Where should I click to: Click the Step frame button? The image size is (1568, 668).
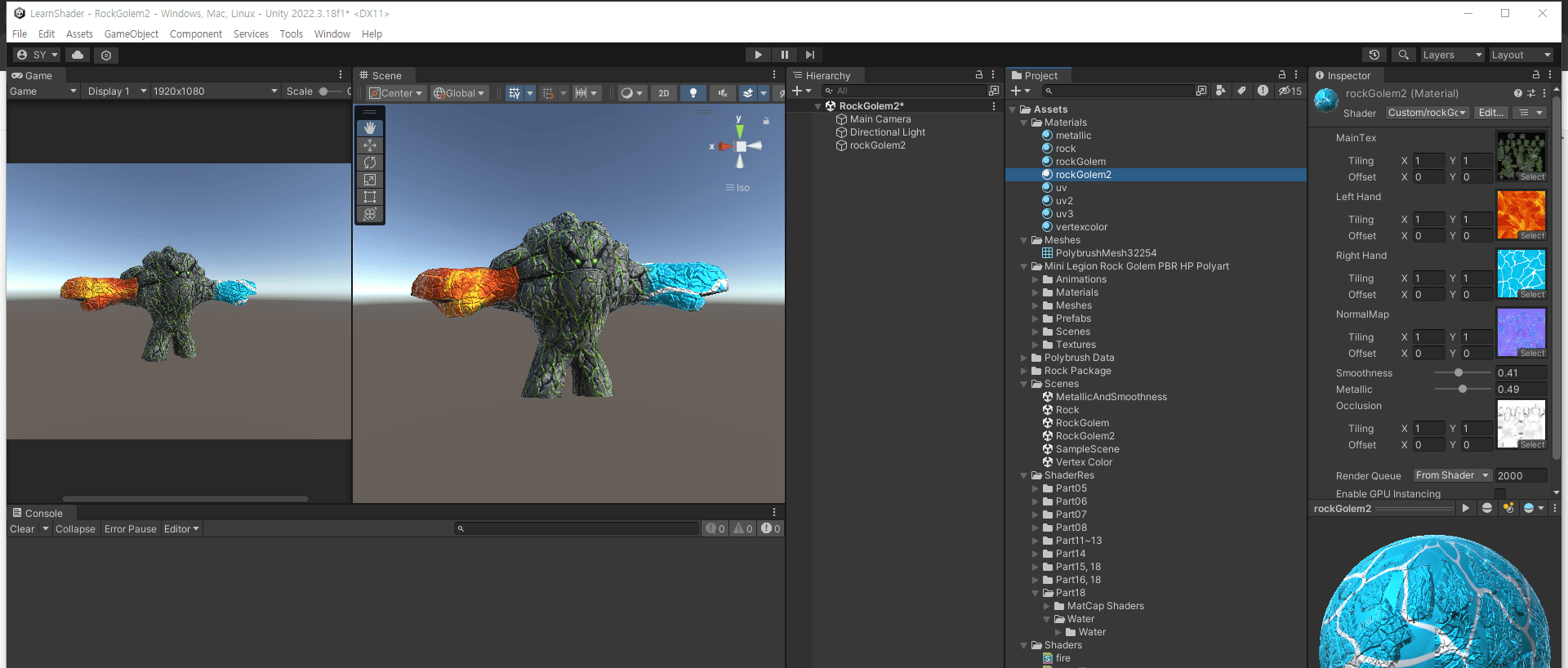click(x=809, y=55)
